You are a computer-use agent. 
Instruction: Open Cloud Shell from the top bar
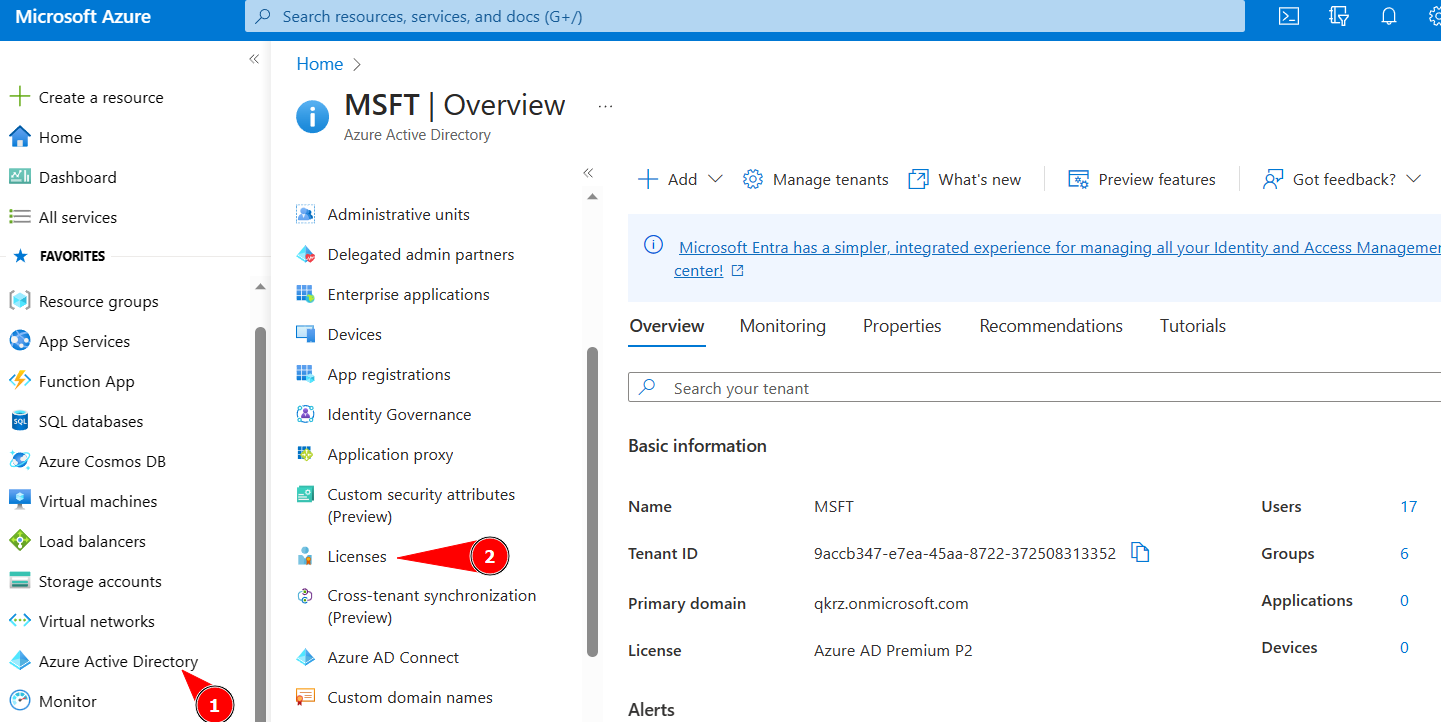(x=1290, y=16)
